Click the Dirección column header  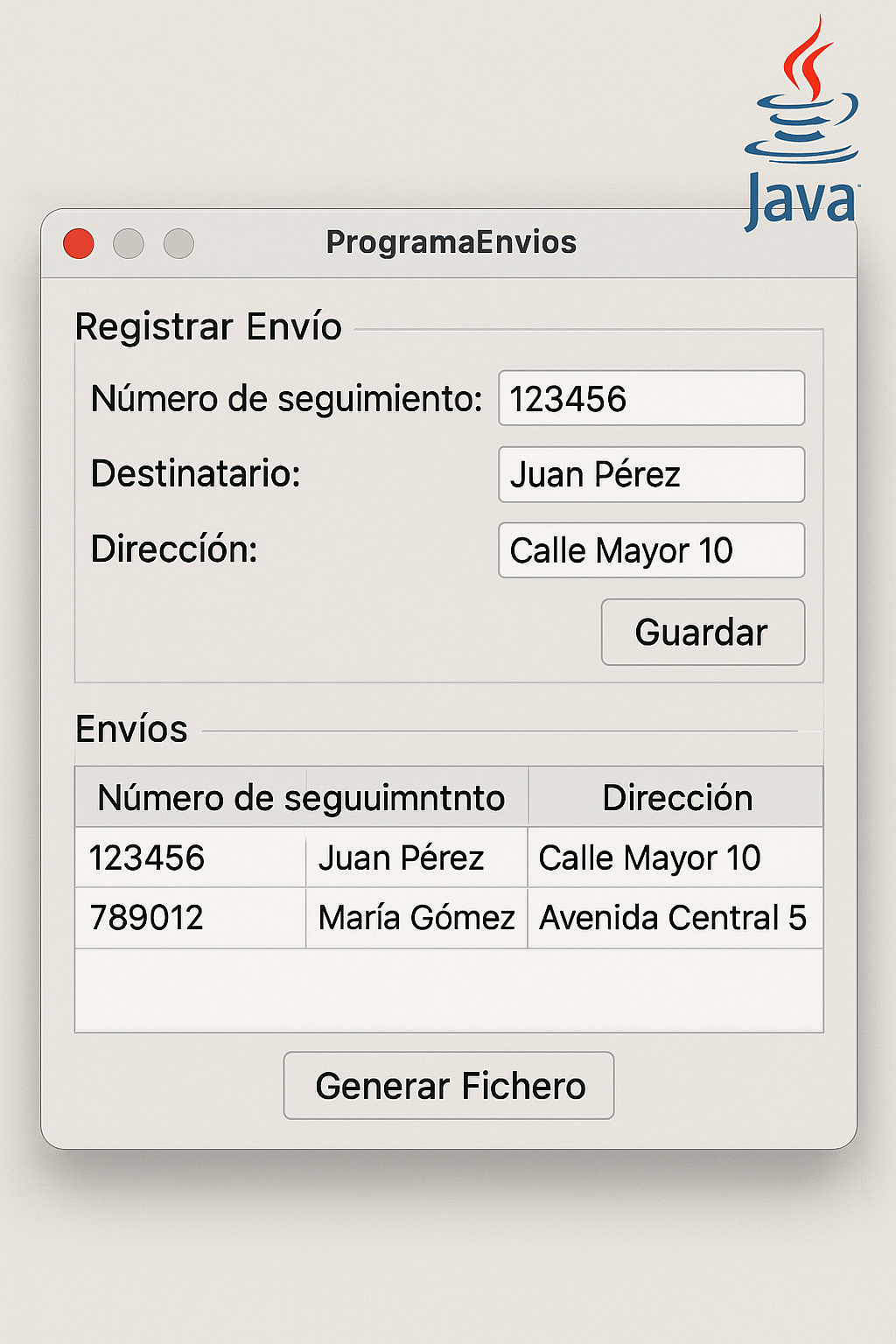676,797
